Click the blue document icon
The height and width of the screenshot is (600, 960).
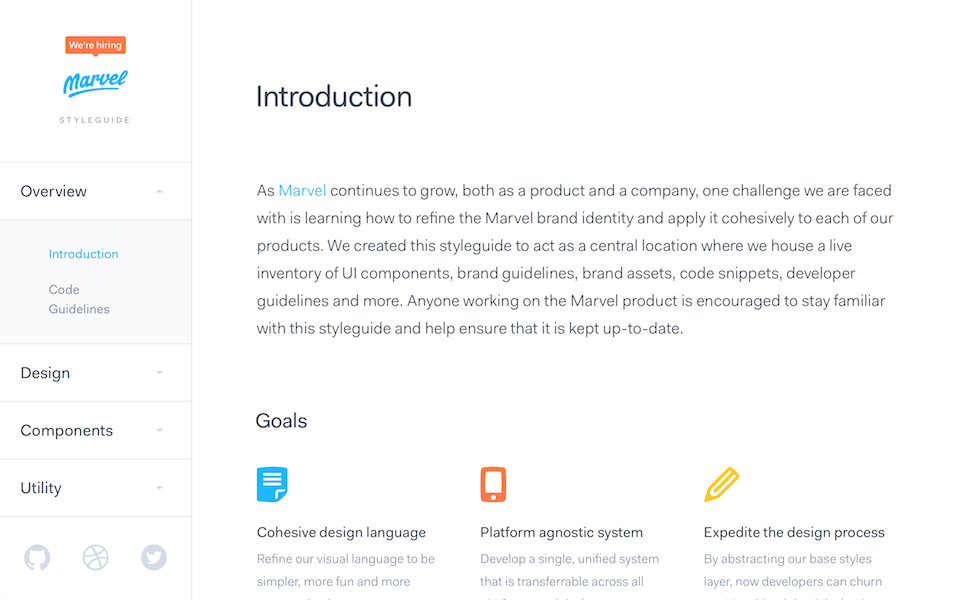[x=272, y=484]
